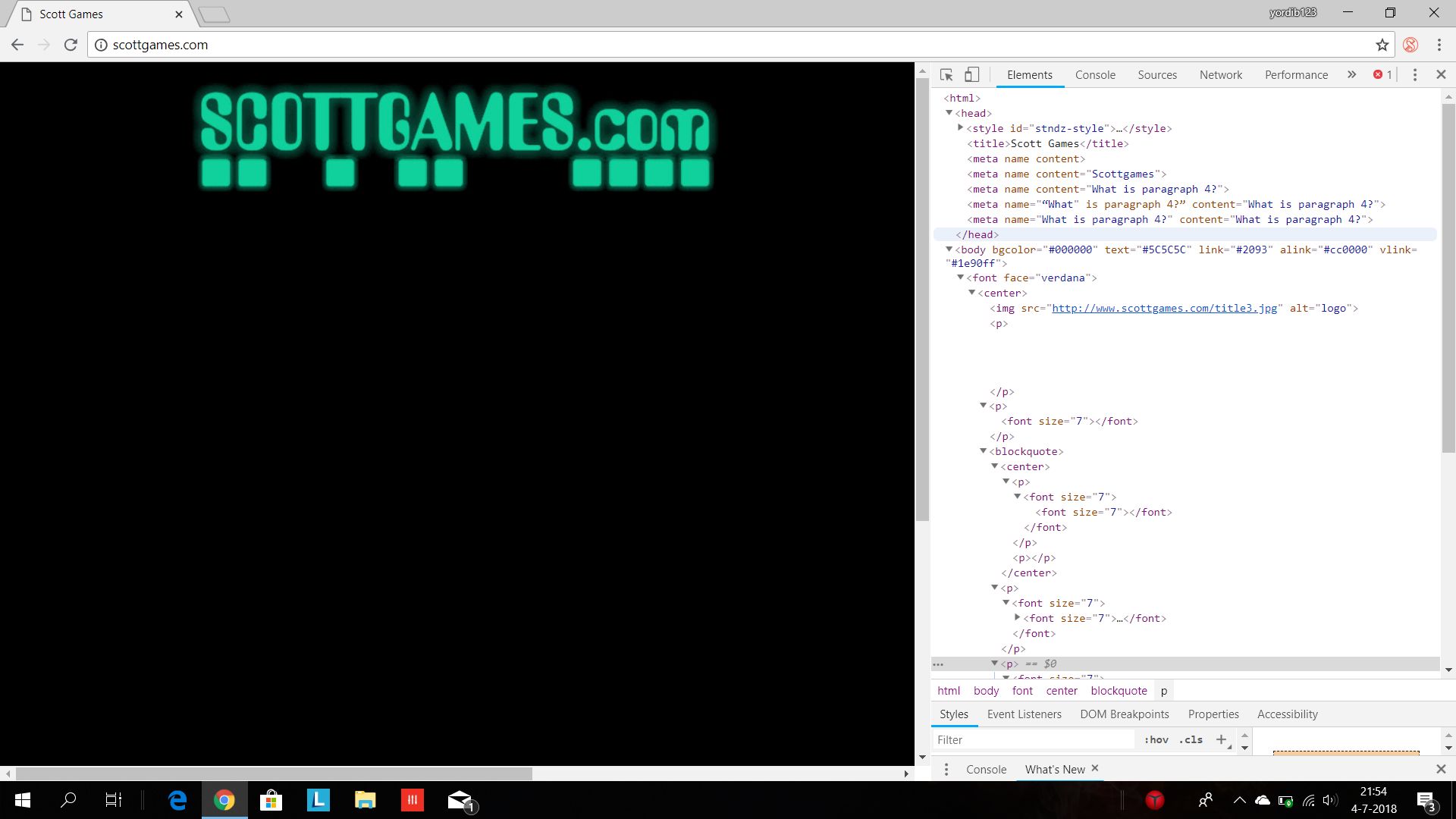
Task: Open the Network tab
Action: click(1220, 74)
